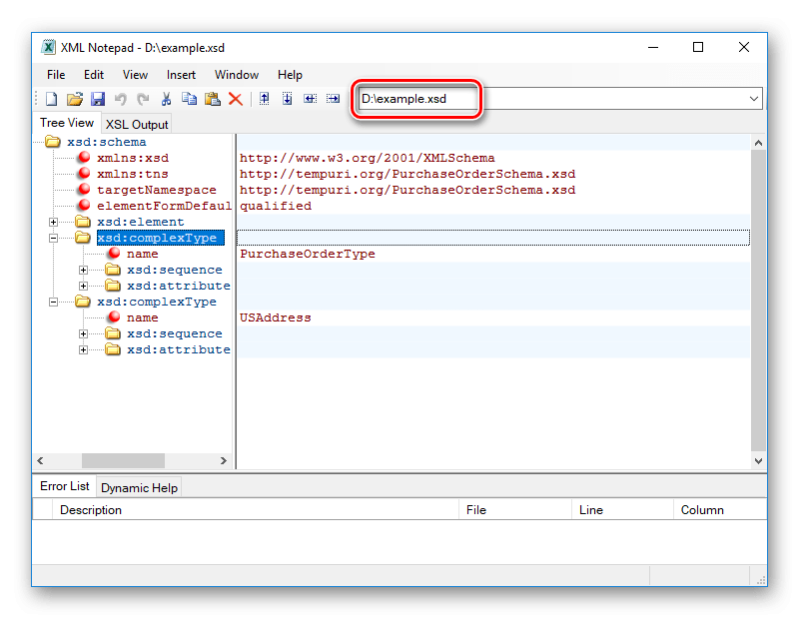The image size is (800, 619).
Task: Click the Copy toolbar icon
Action: [x=189, y=98]
